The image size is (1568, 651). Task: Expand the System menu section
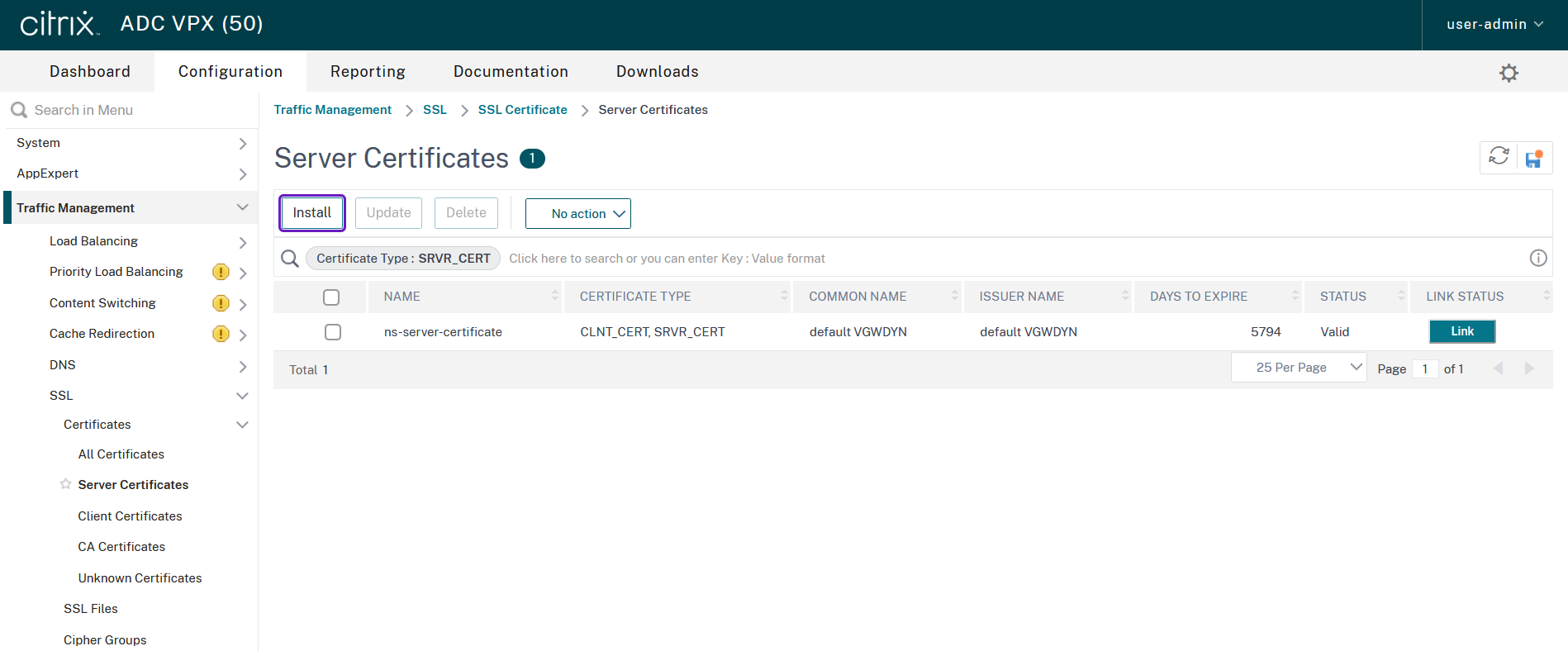[x=243, y=144]
